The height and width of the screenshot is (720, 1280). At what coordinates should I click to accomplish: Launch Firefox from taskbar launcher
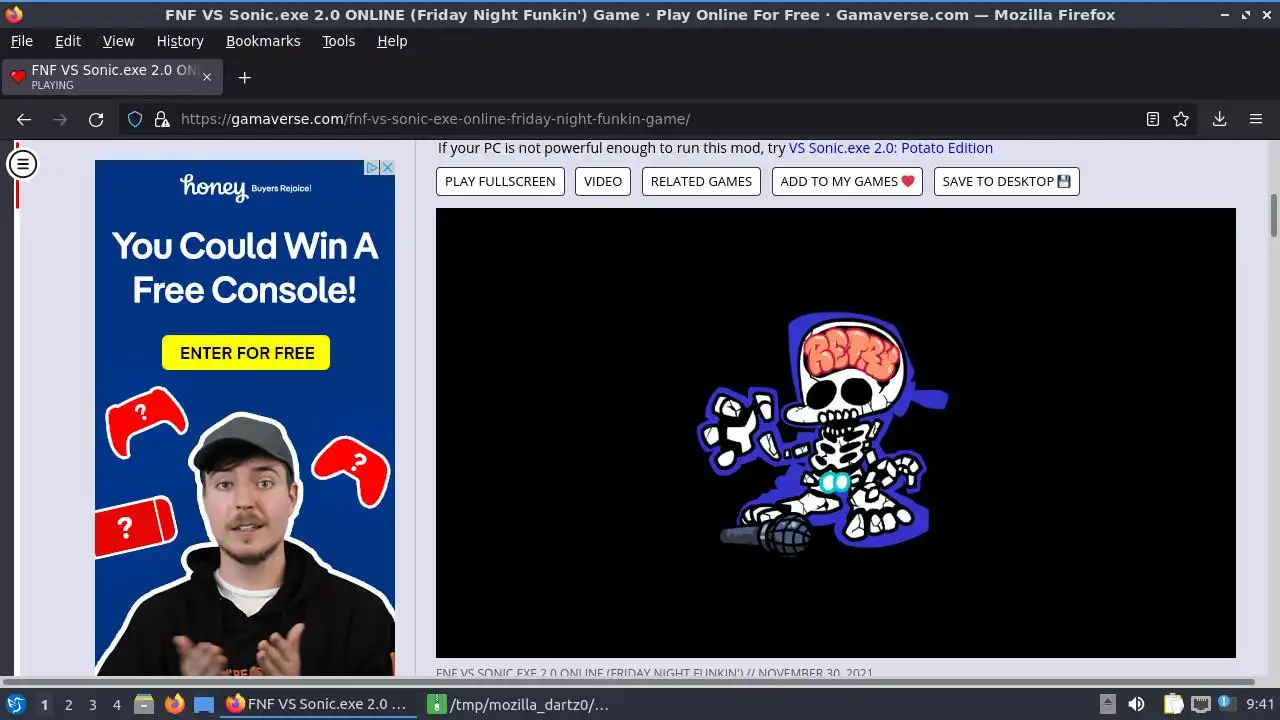[174, 704]
